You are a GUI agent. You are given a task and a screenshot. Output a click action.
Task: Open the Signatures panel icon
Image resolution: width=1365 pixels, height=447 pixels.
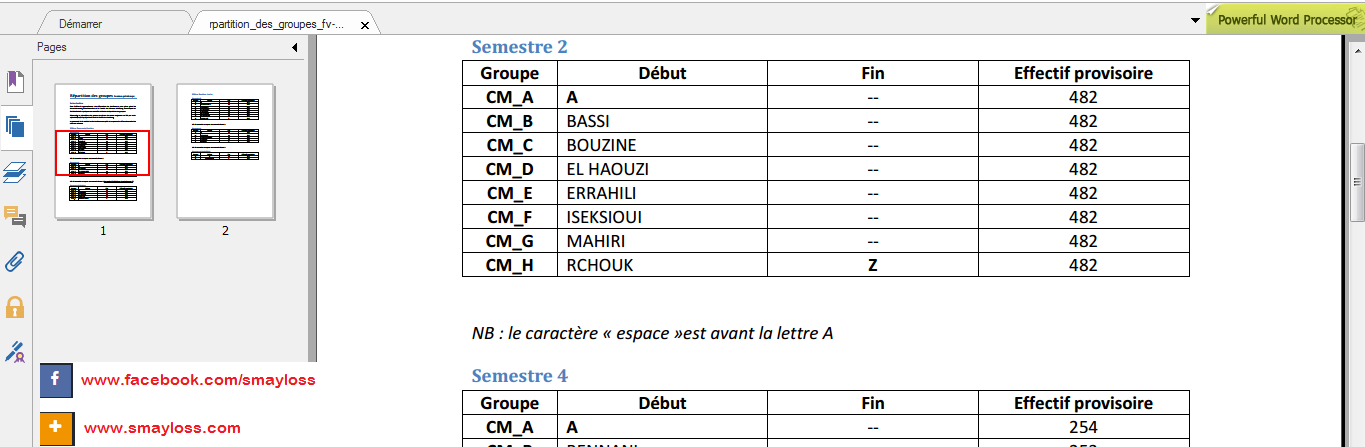click(15, 352)
